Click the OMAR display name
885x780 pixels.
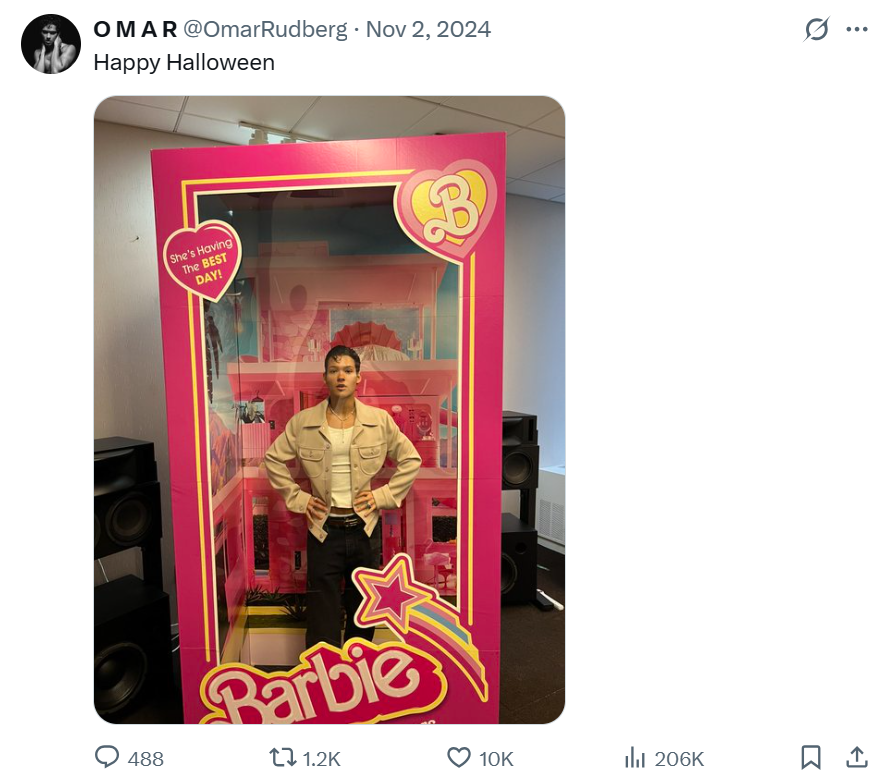point(135,29)
